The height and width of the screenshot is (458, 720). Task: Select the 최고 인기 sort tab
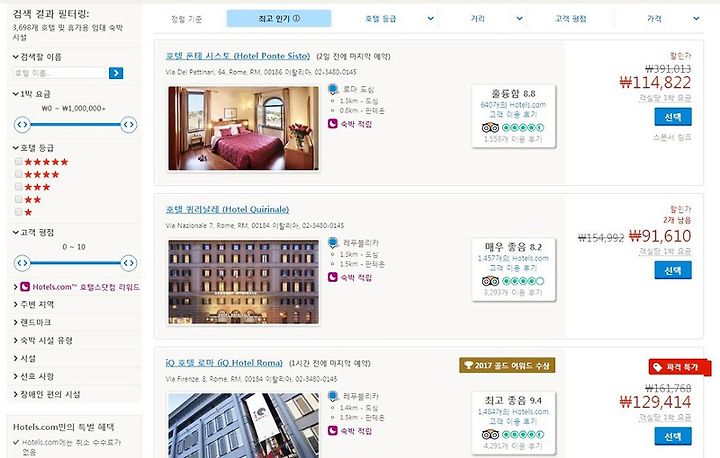(279, 18)
